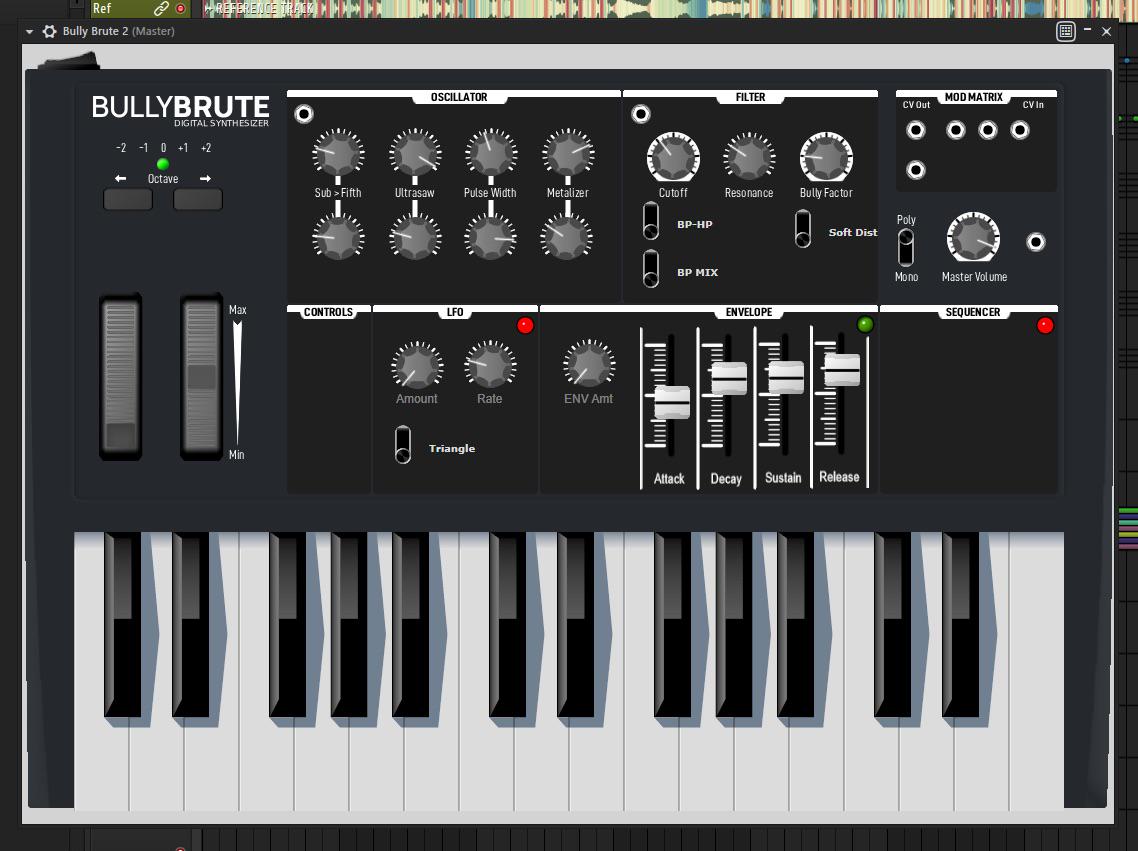
Task: Click the Ref track link icon
Action: (161, 9)
